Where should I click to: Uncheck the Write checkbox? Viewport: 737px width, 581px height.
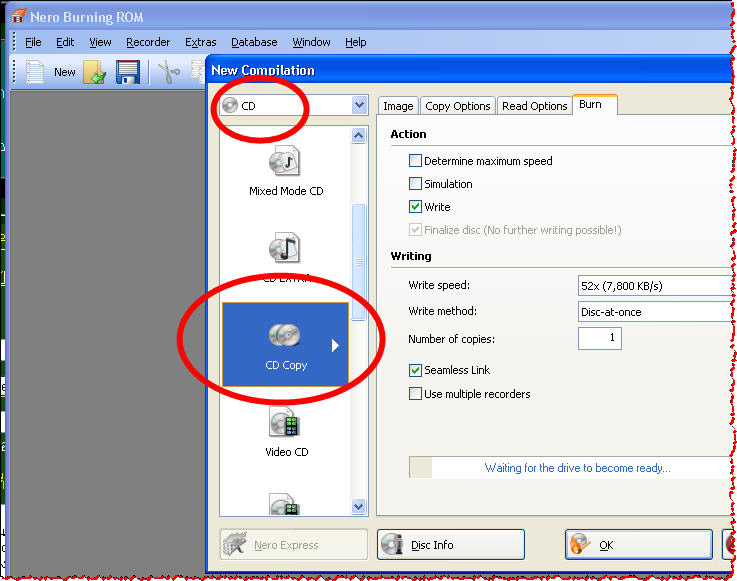point(415,206)
